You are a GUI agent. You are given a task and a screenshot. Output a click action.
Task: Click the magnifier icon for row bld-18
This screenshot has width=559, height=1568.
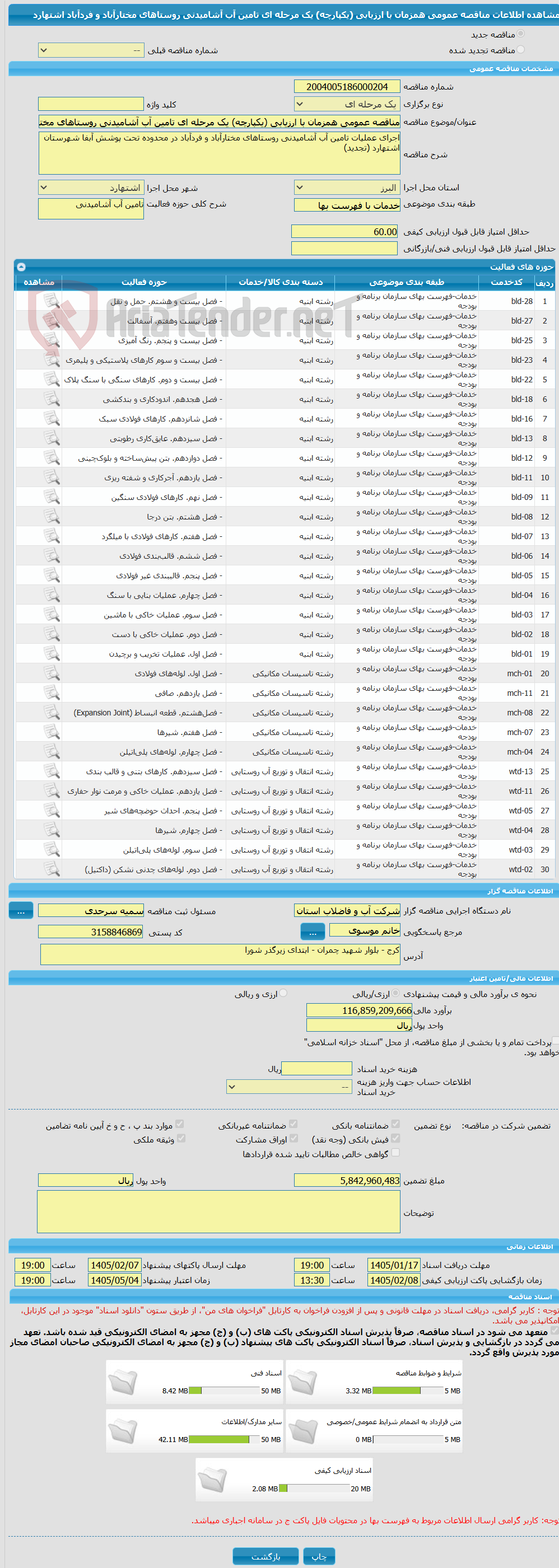point(51,399)
